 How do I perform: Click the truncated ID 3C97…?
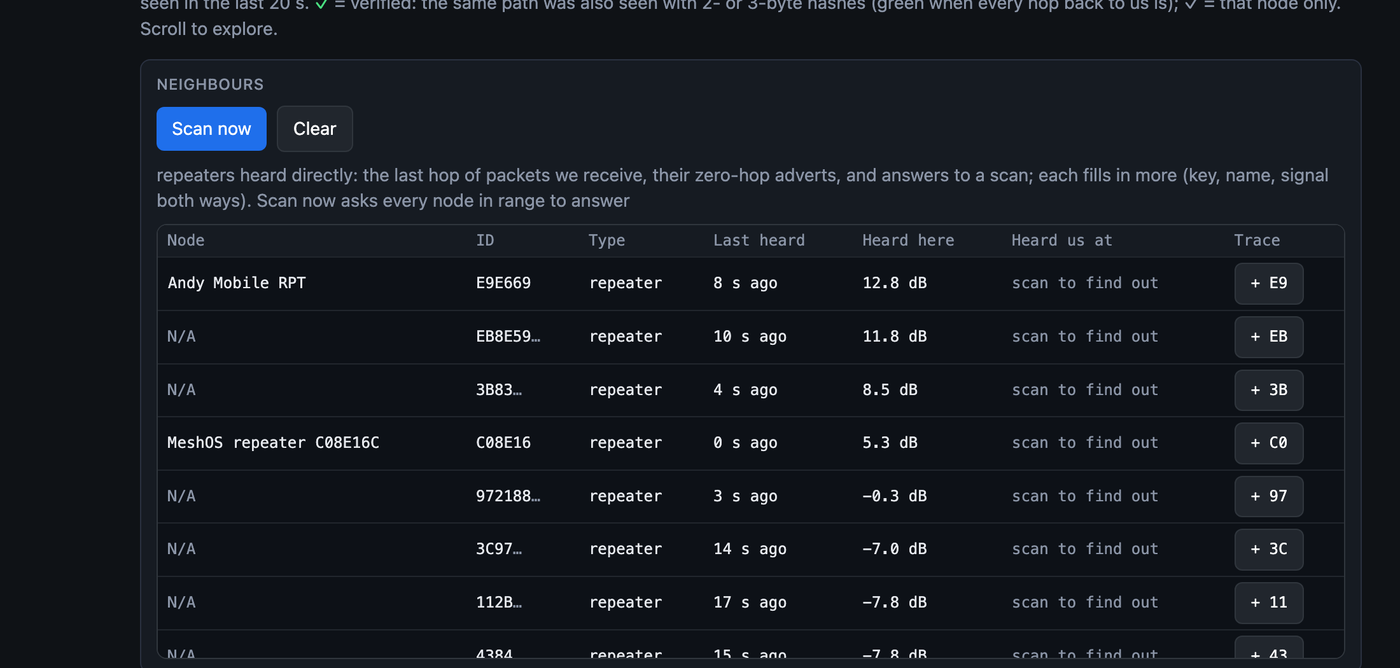tap(499, 549)
